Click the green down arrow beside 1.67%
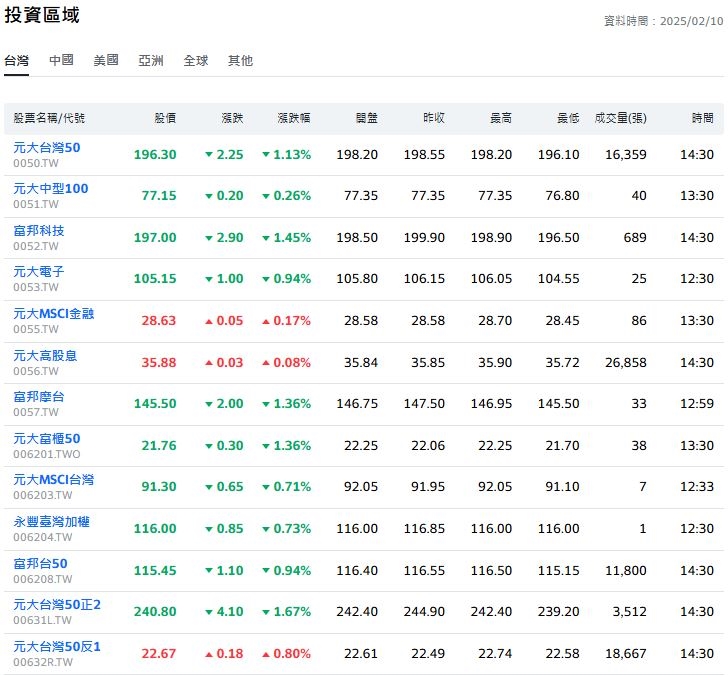Screen dimensions: 728x676 tap(266, 612)
